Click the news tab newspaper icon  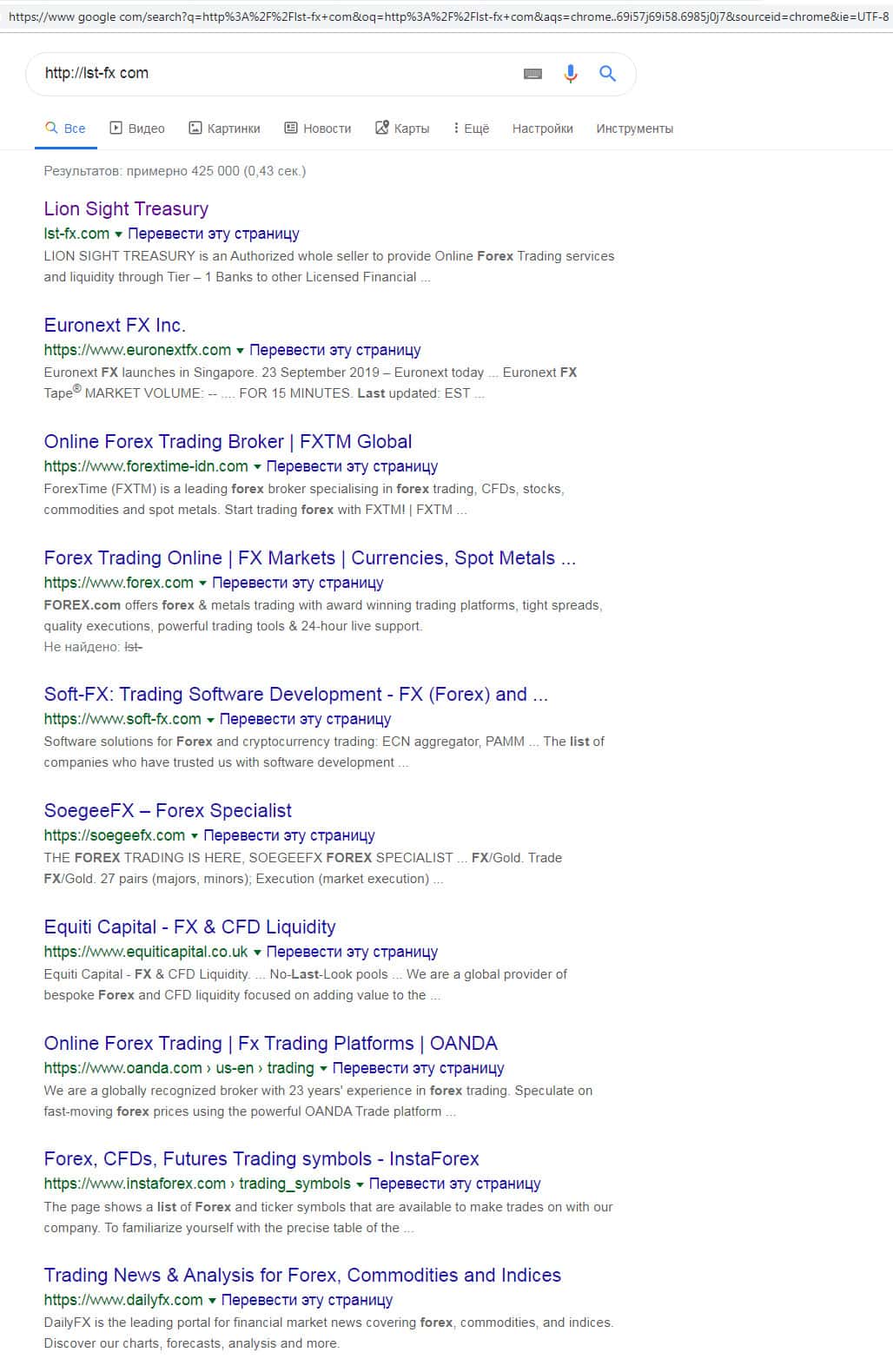point(291,128)
